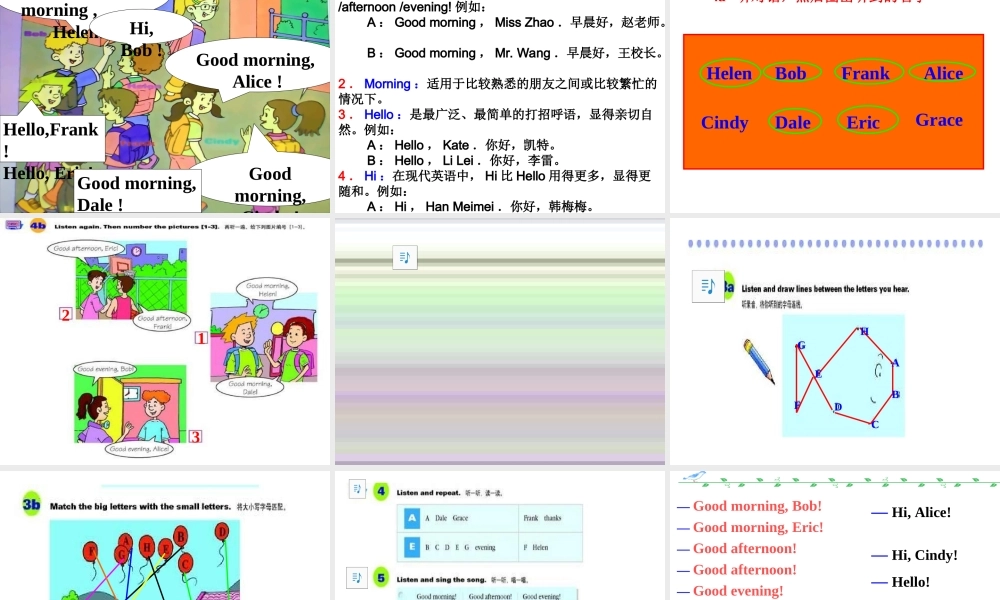The image size is (1000, 600).
Task: Click the audio icon on the striped slide
Action: click(x=405, y=258)
